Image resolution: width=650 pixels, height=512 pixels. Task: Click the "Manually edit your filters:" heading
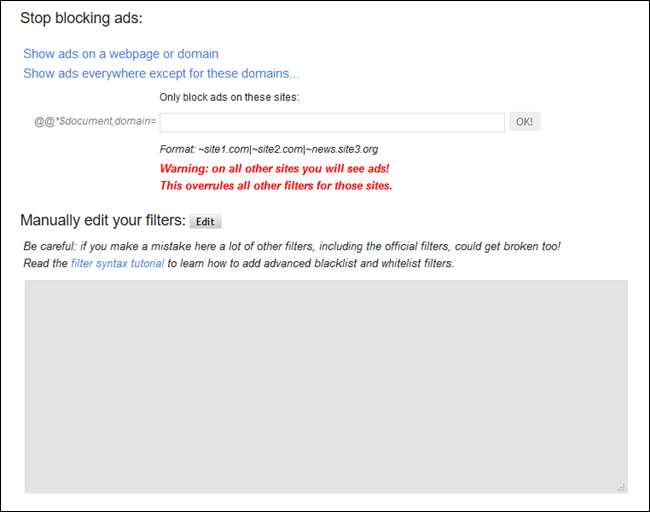[x=103, y=220]
